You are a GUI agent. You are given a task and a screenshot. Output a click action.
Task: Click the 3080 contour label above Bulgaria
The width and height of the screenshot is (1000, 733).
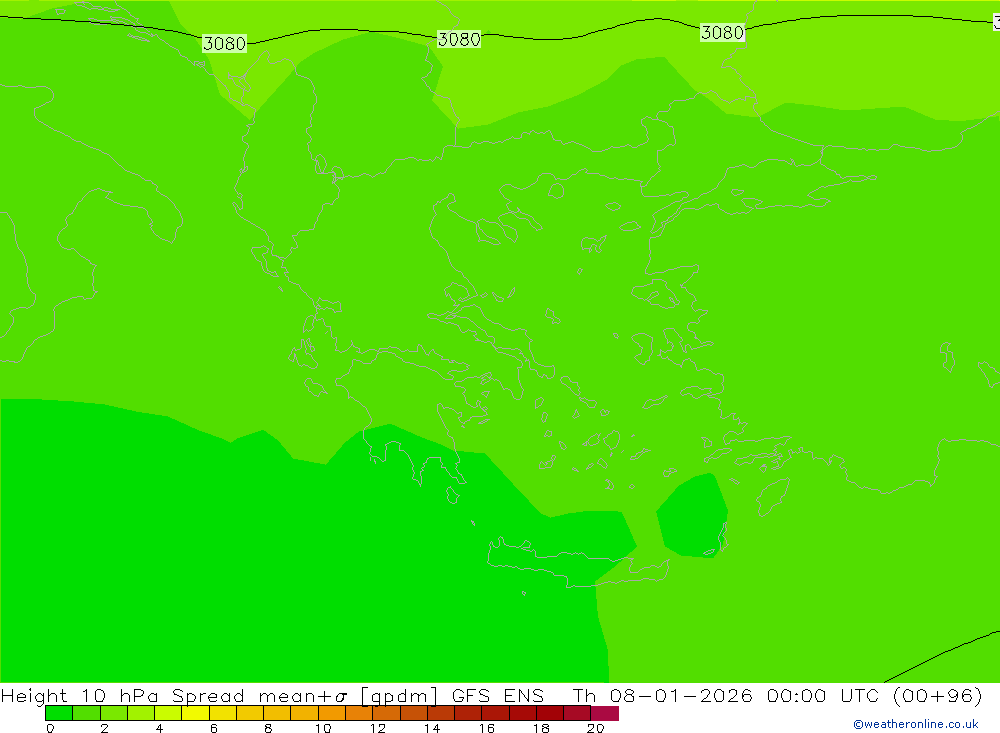459,39
